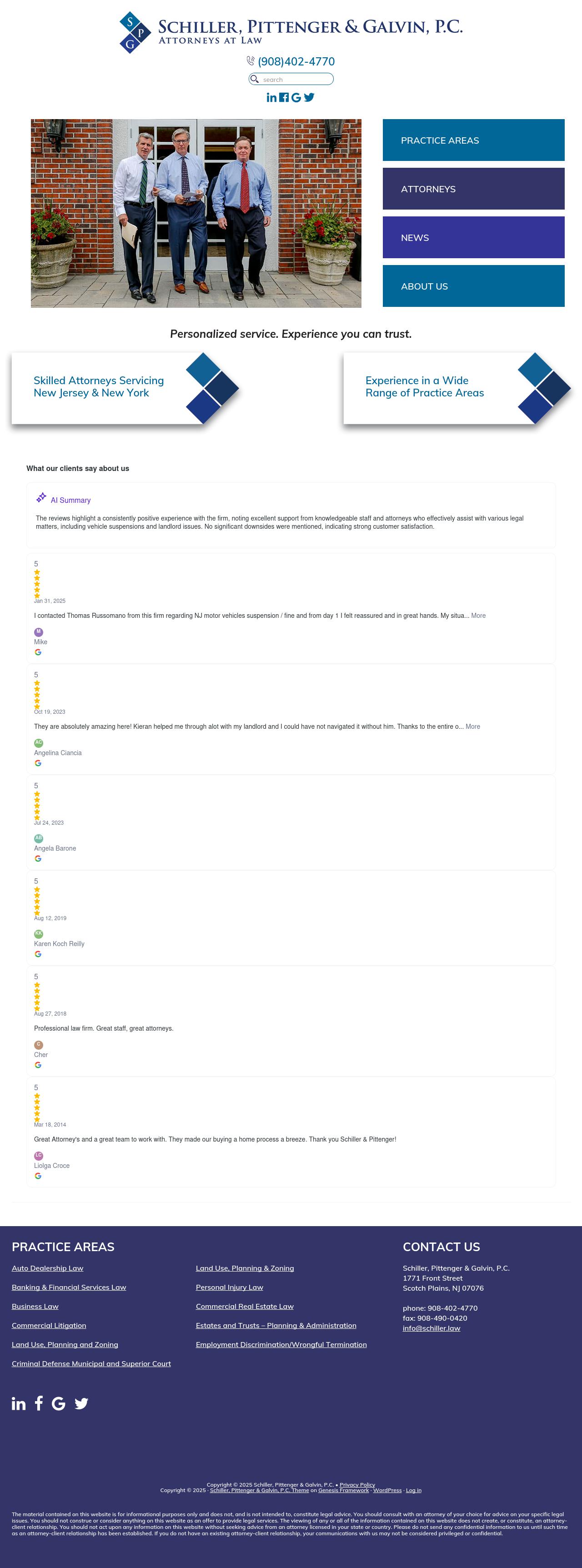
Task: Select the About Us menu tile
Action: [x=474, y=286]
